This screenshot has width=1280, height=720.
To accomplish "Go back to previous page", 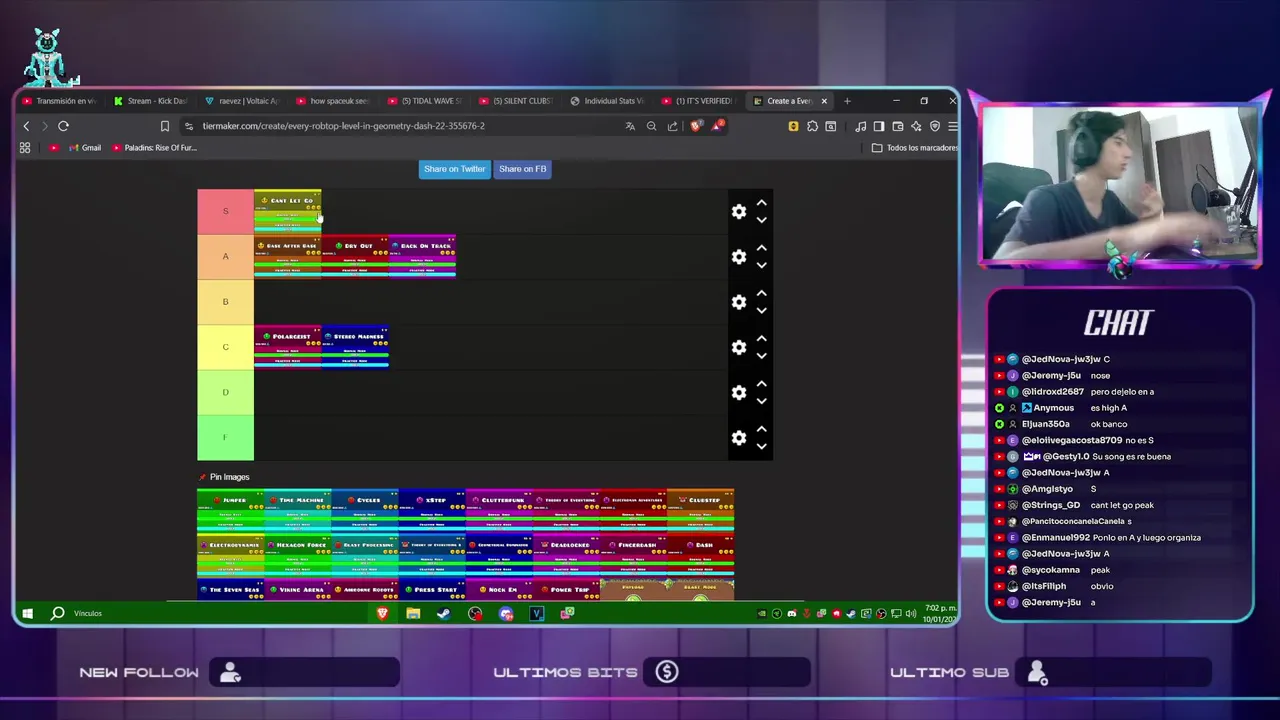I will pos(27,126).
